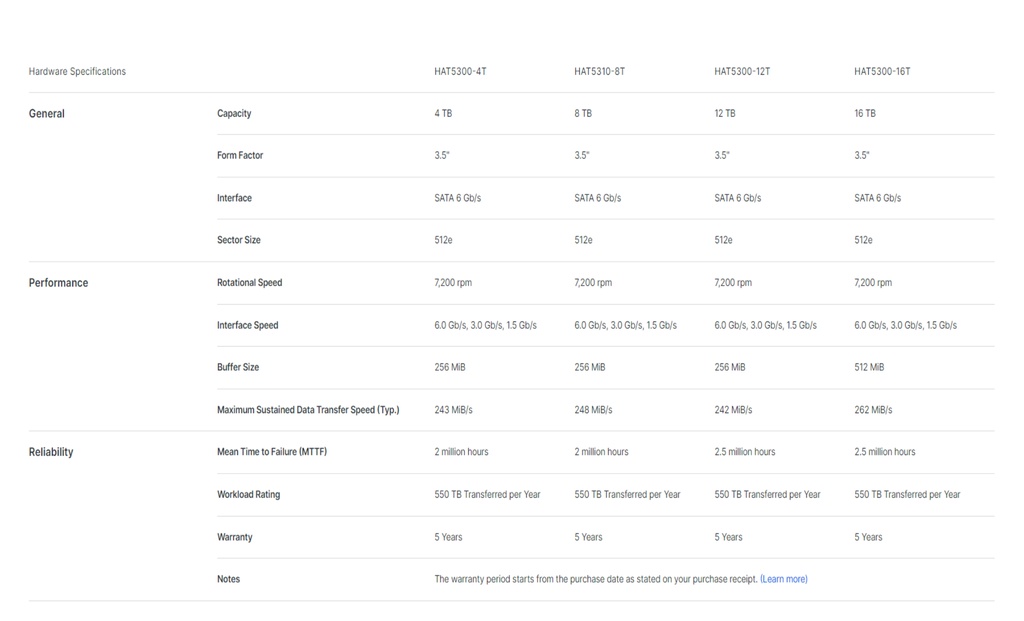Click HAT5300-12T 550 TB workload rating
Screen dimensions: 1024x621
click(767, 494)
